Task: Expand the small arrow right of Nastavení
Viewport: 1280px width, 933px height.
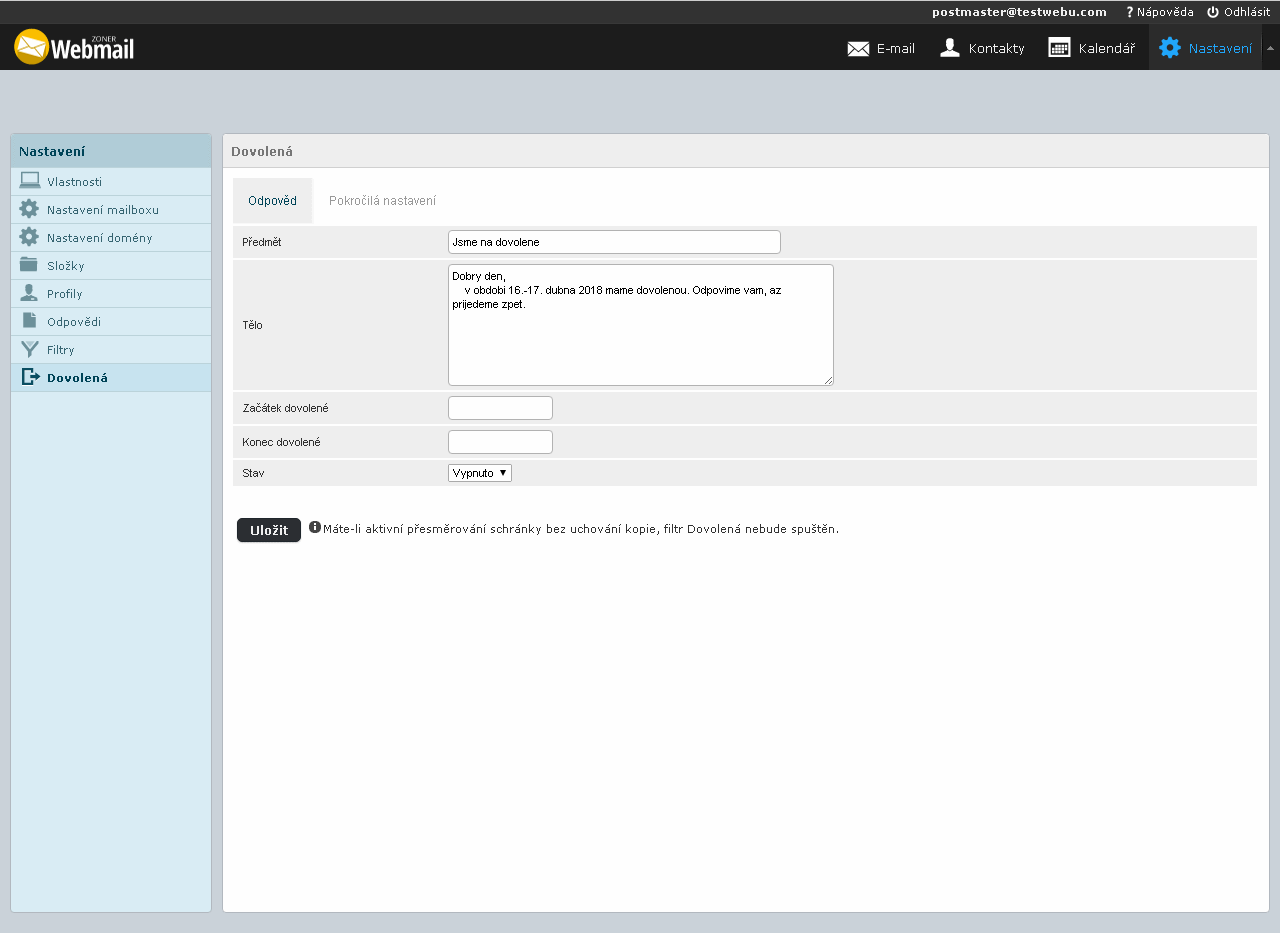Action: (x=1270, y=48)
